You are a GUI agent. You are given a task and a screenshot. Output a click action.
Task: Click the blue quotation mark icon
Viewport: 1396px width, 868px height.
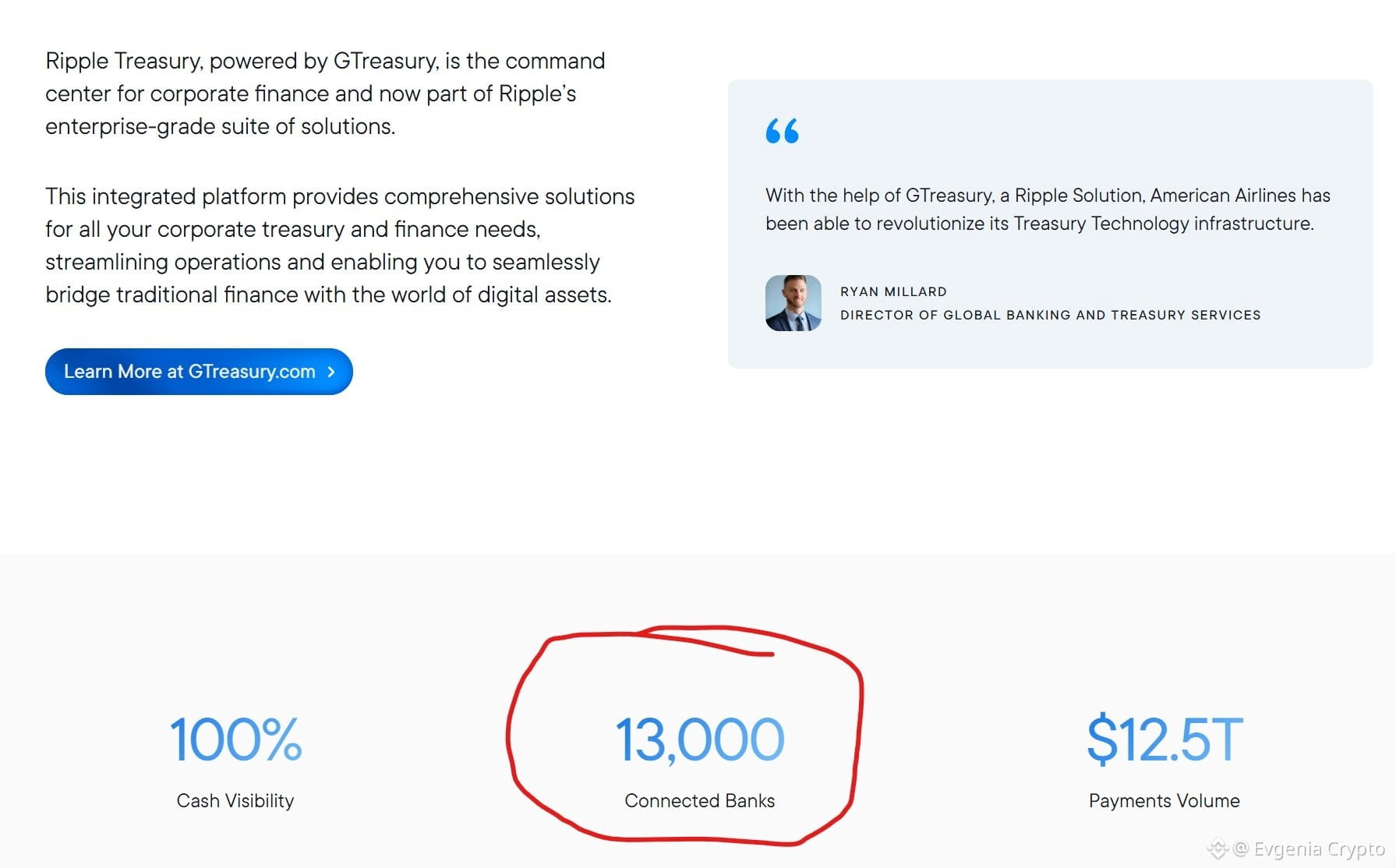pyautogui.click(x=783, y=131)
